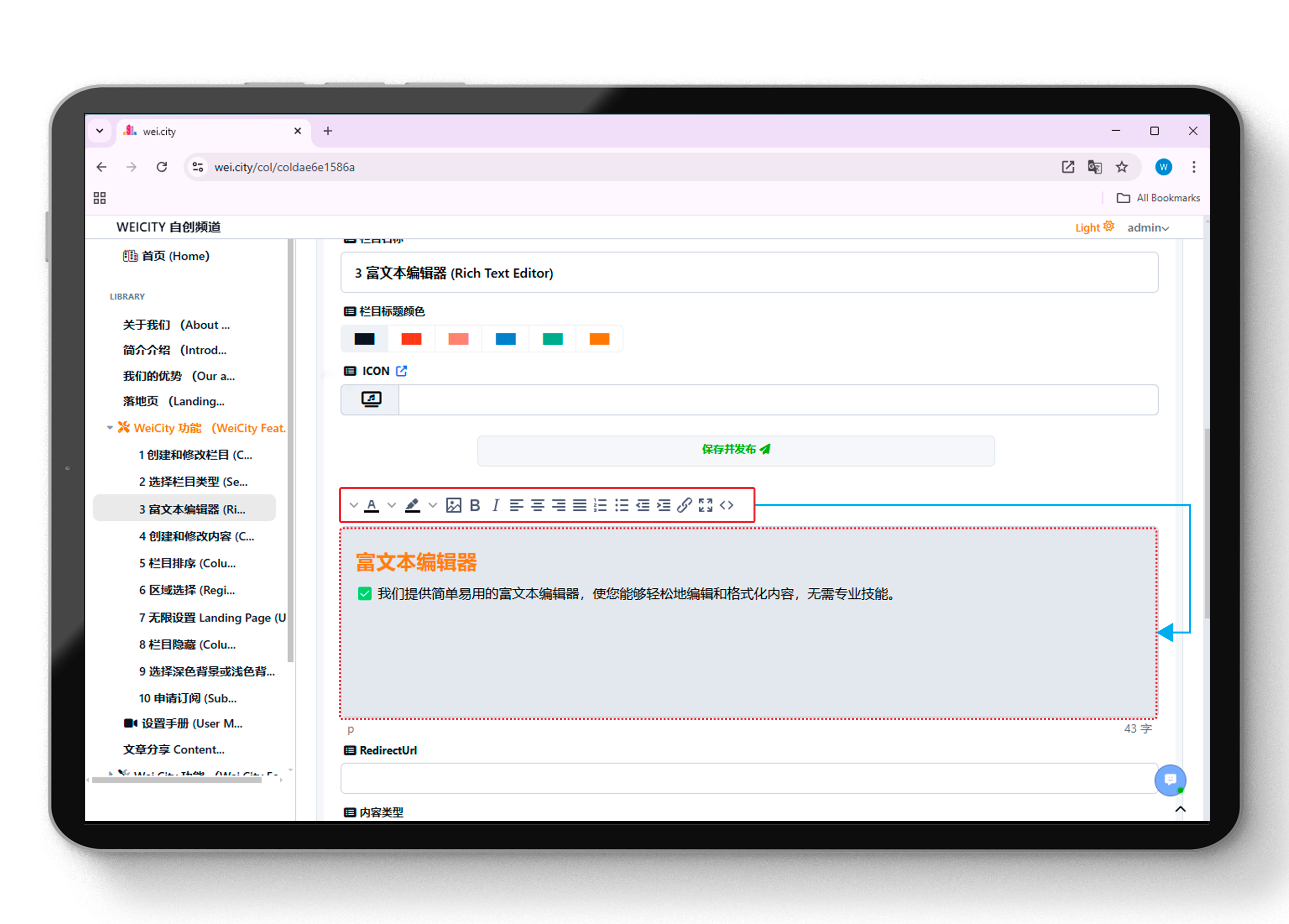The height and width of the screenshot is (924, 1289).
Task: Open the source code view icon
Action: [726, 505]
